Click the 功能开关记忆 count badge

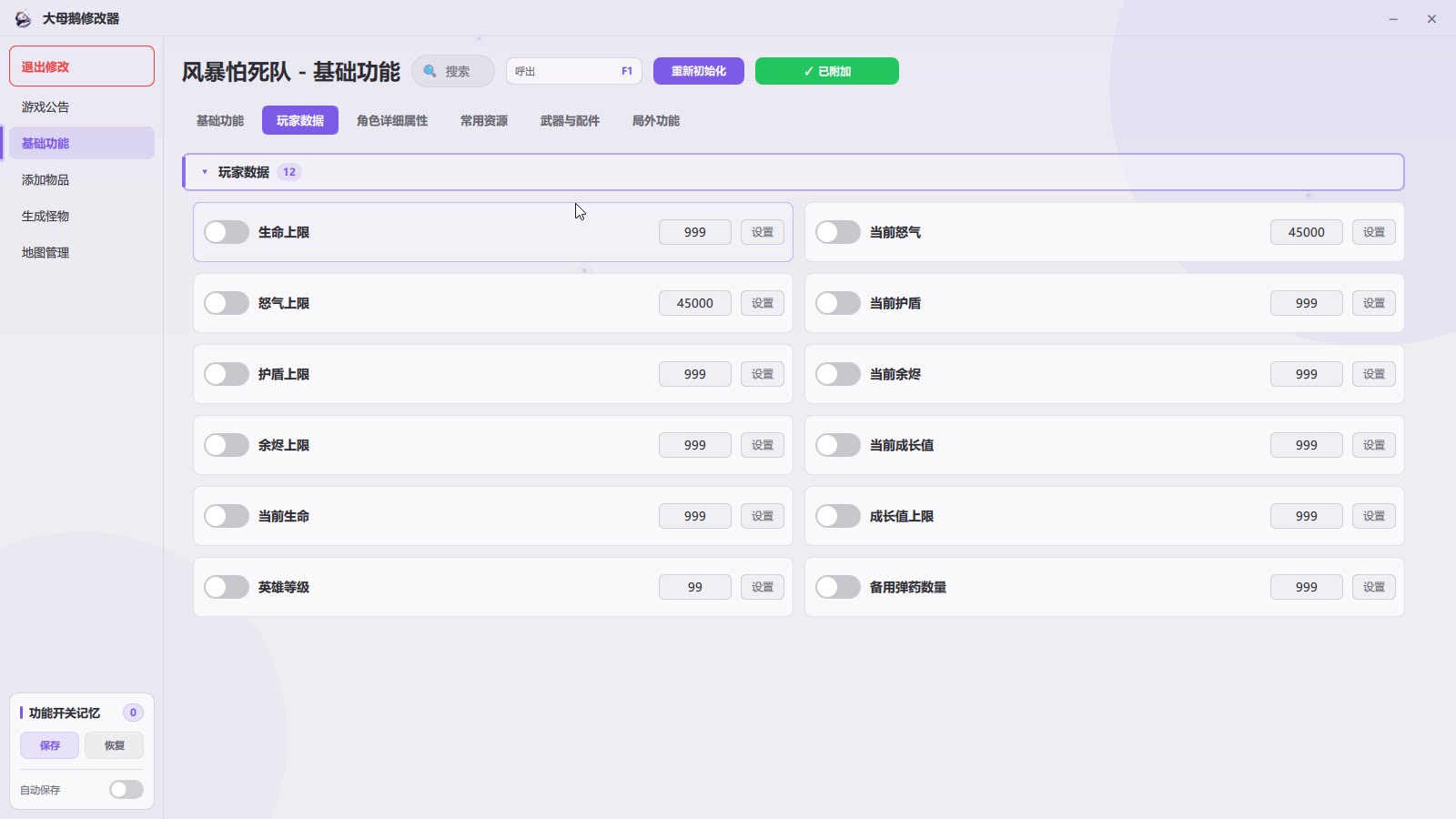133,713
